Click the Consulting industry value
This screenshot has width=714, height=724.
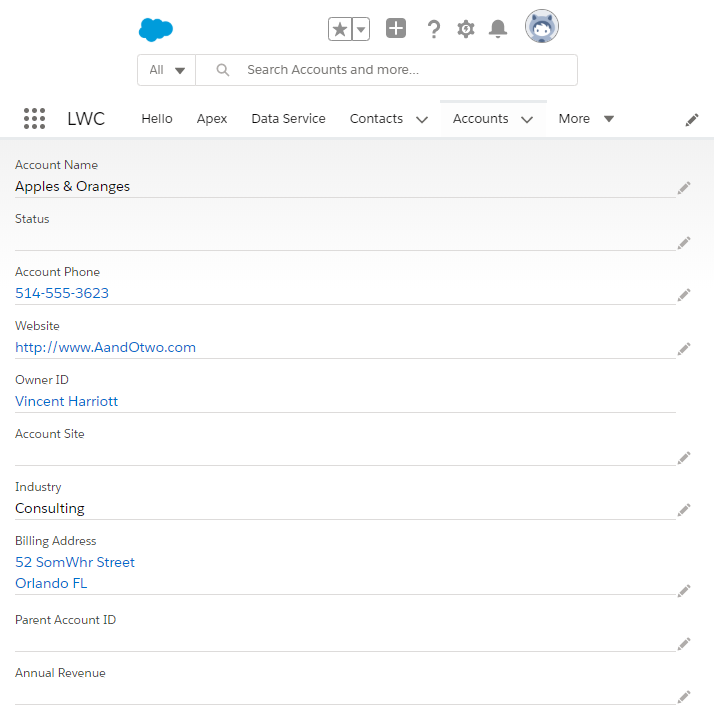[50, 508]
